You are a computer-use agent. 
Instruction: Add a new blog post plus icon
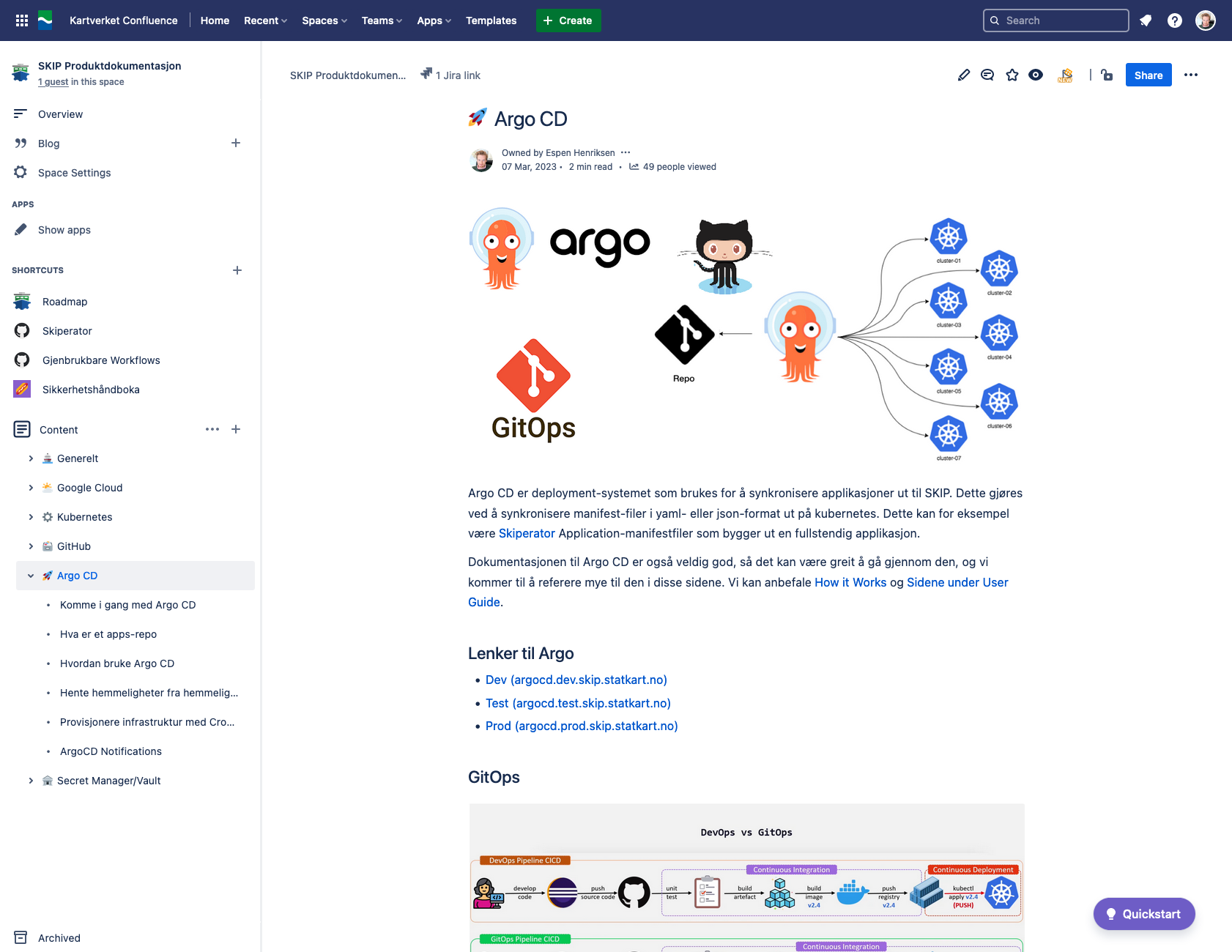coord(236,143)
